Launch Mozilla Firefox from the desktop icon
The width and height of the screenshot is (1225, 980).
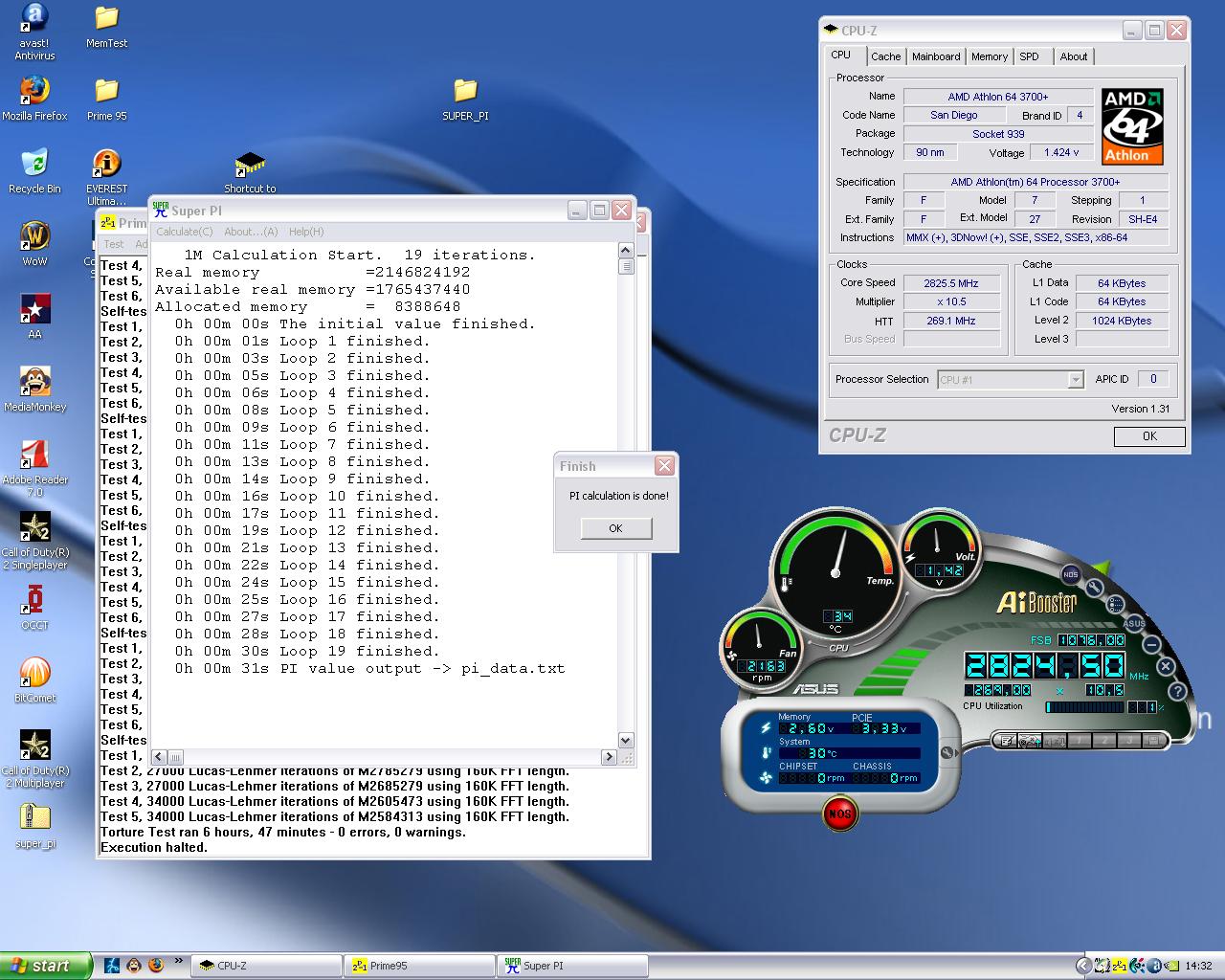pos(34,99)
